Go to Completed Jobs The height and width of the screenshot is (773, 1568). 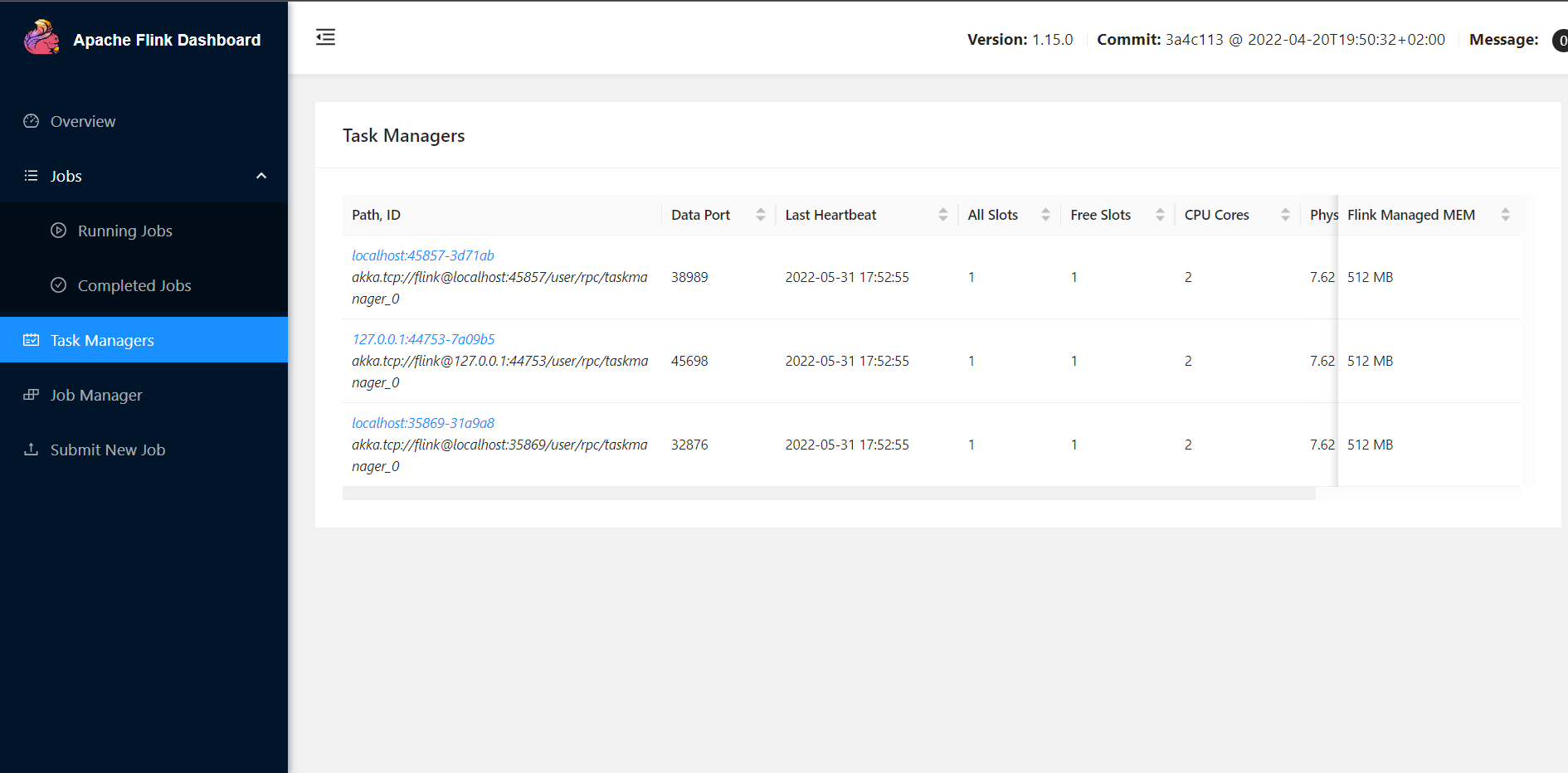[x=144, y=285]
